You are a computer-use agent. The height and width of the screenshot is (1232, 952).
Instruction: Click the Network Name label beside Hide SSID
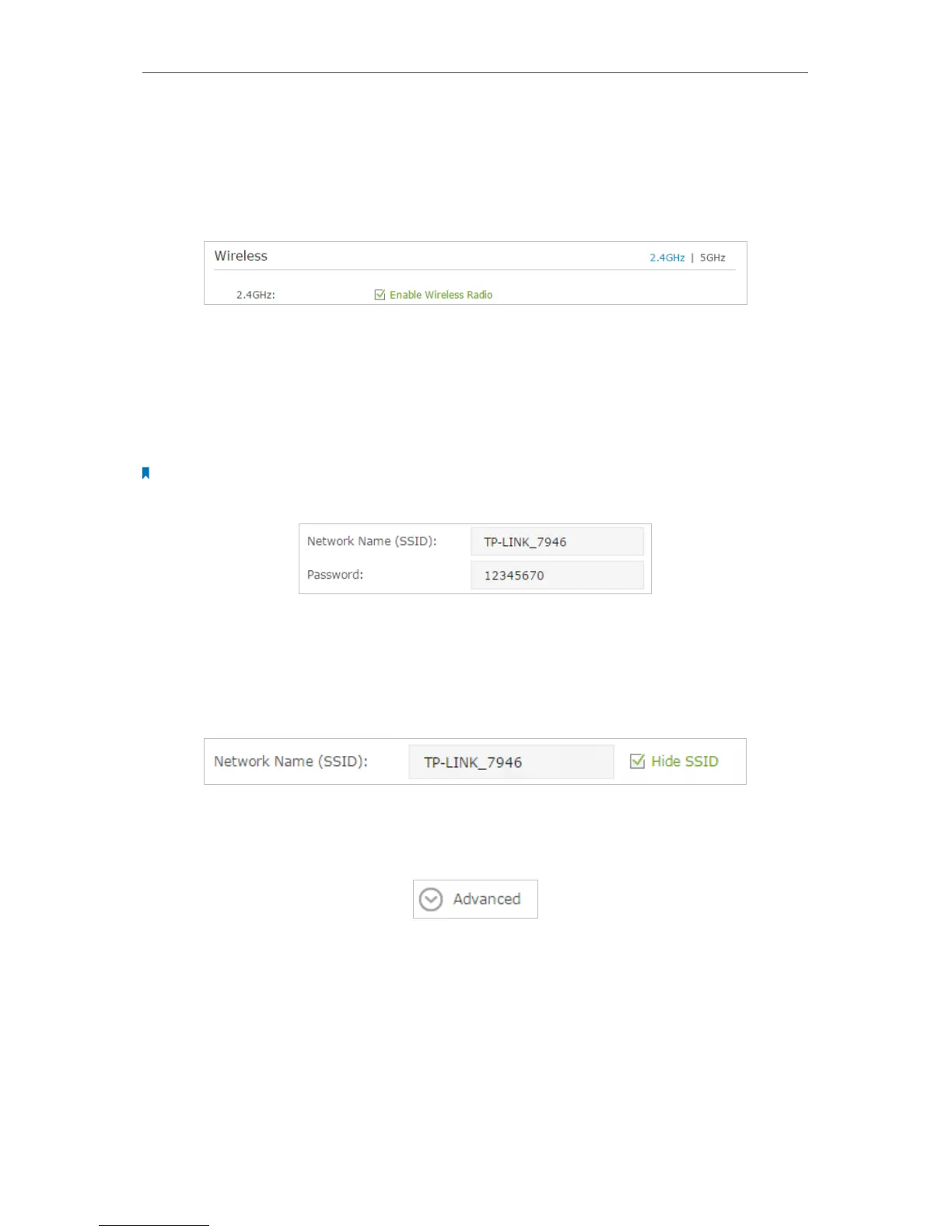tap(291, 761)
